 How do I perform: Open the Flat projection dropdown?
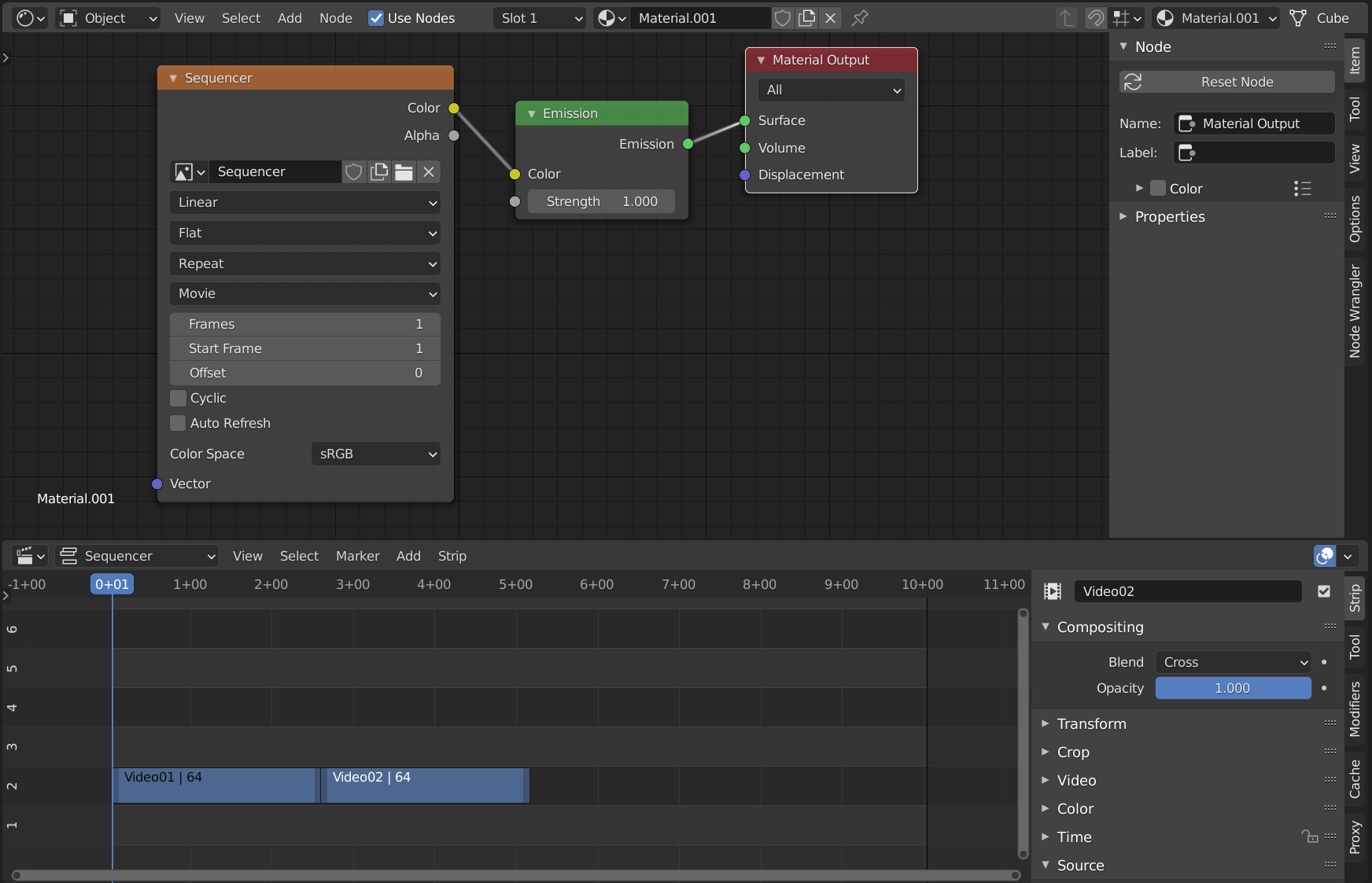click(305, 234)
